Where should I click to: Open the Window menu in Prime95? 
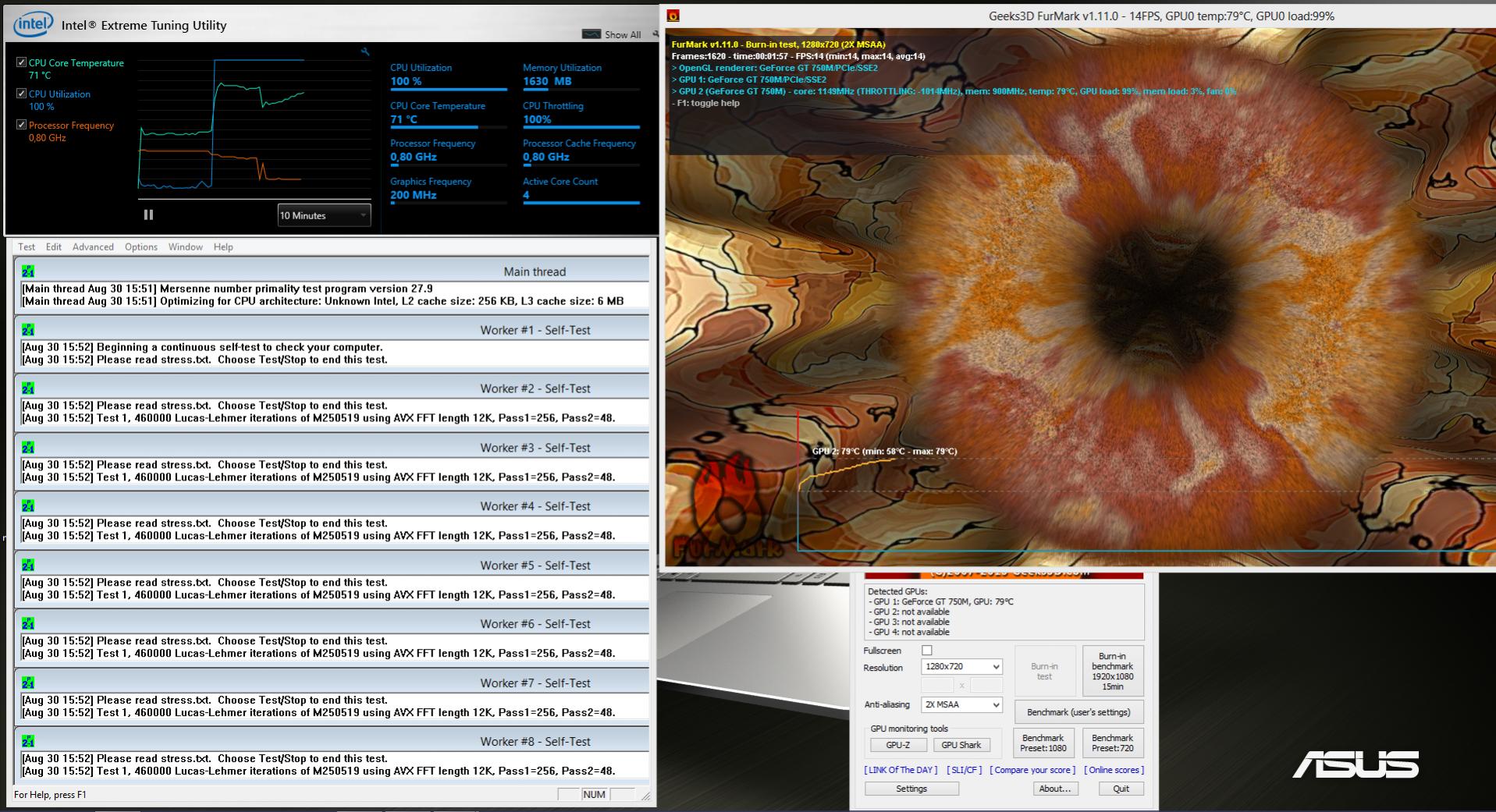point(186,246)
